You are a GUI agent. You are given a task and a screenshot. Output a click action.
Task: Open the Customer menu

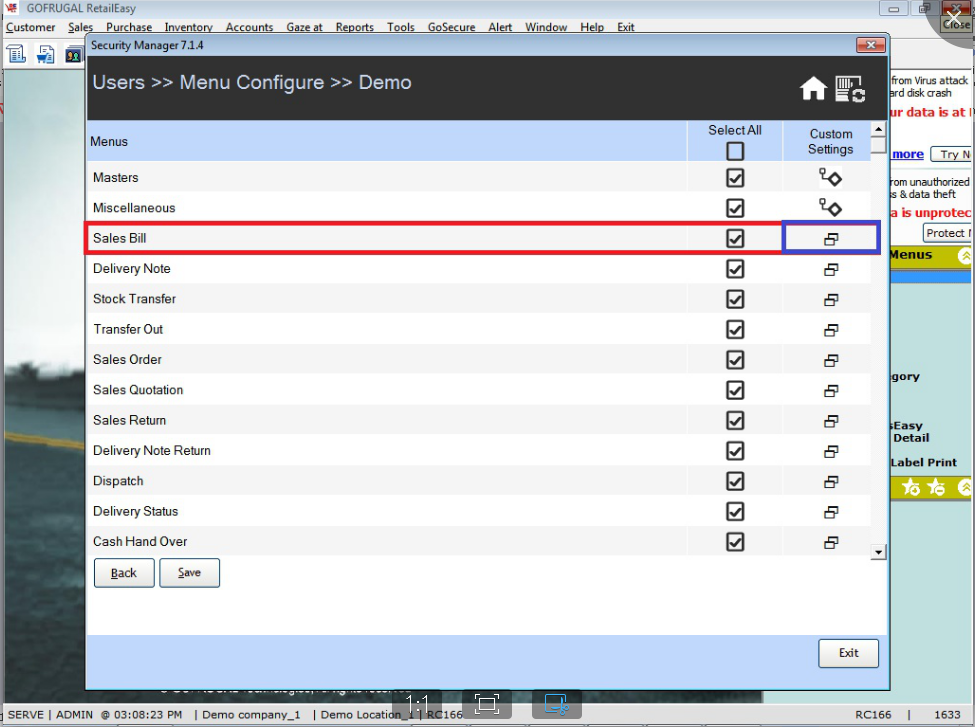tap(30, 27)
